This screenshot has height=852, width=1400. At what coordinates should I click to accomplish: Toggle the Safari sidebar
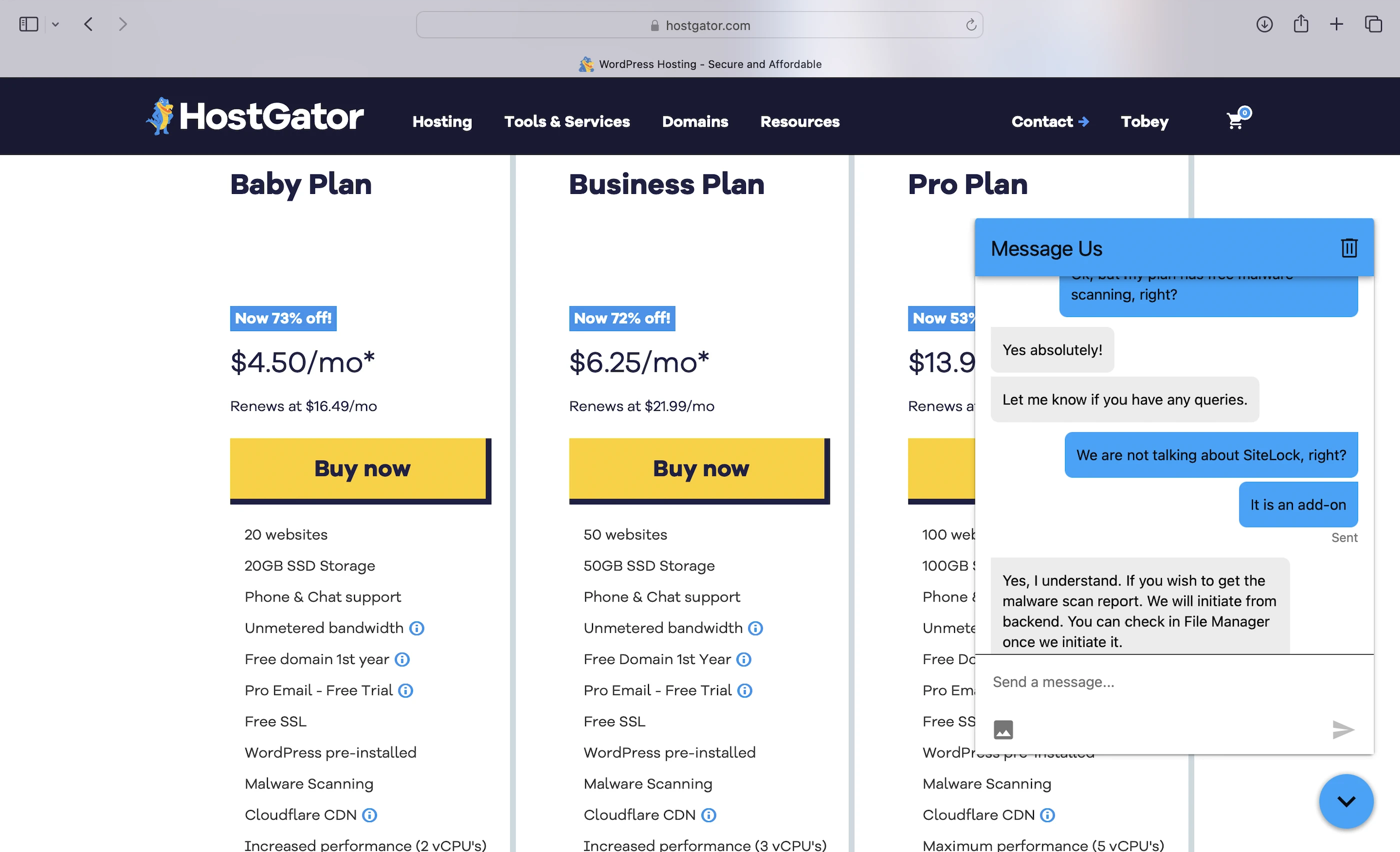click(x=28, y=24)
